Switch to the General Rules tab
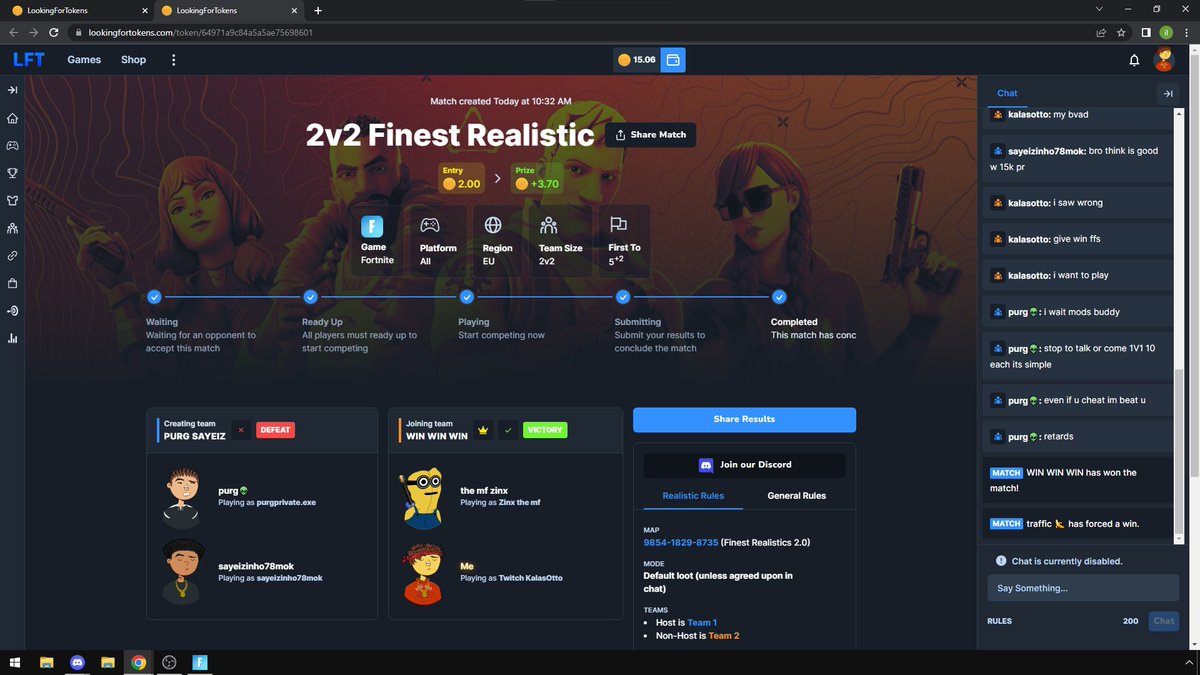The height and width of the screenshot is (675, 1200). (797, 495)
